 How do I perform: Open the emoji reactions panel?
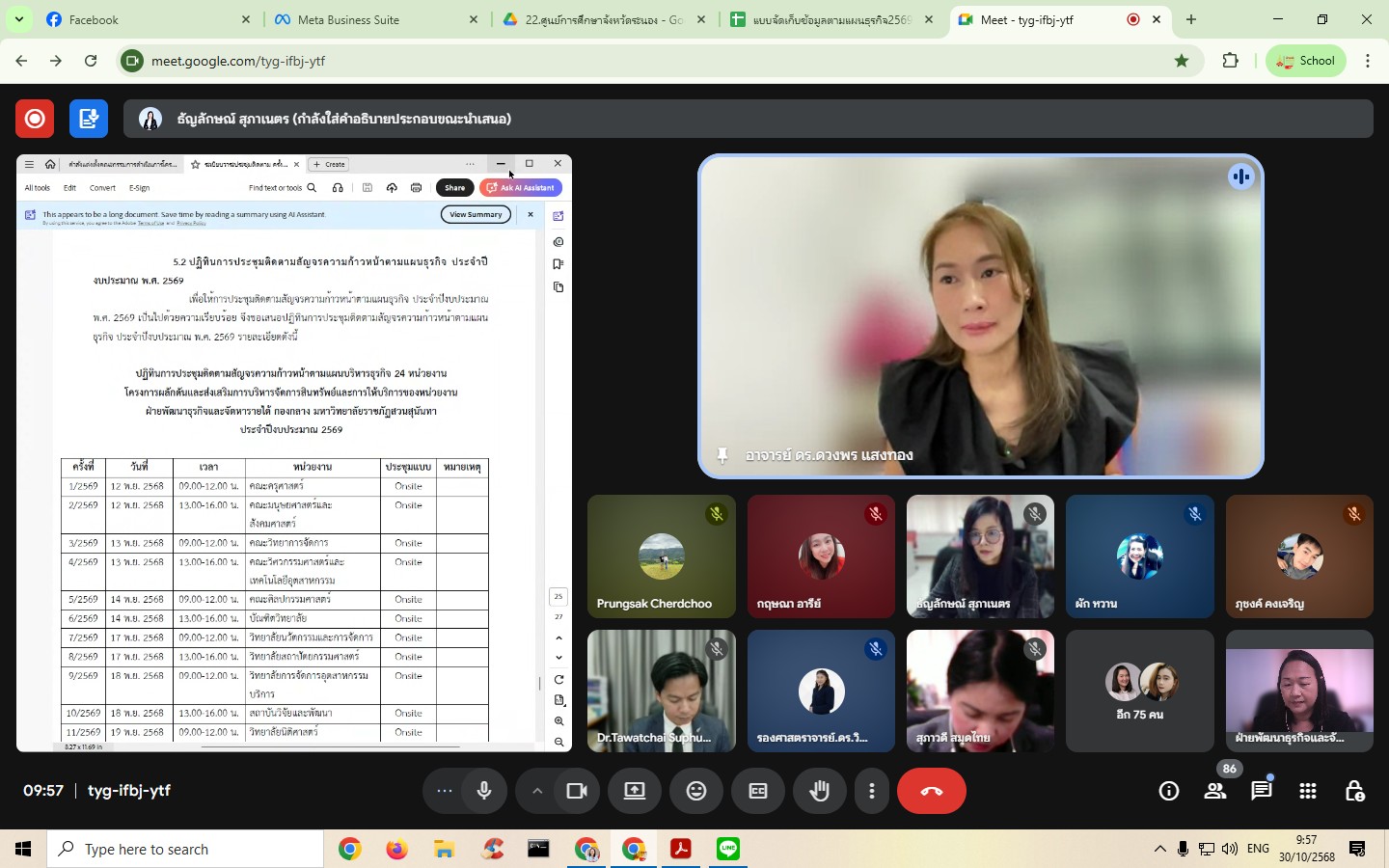[x=695, y=791]
